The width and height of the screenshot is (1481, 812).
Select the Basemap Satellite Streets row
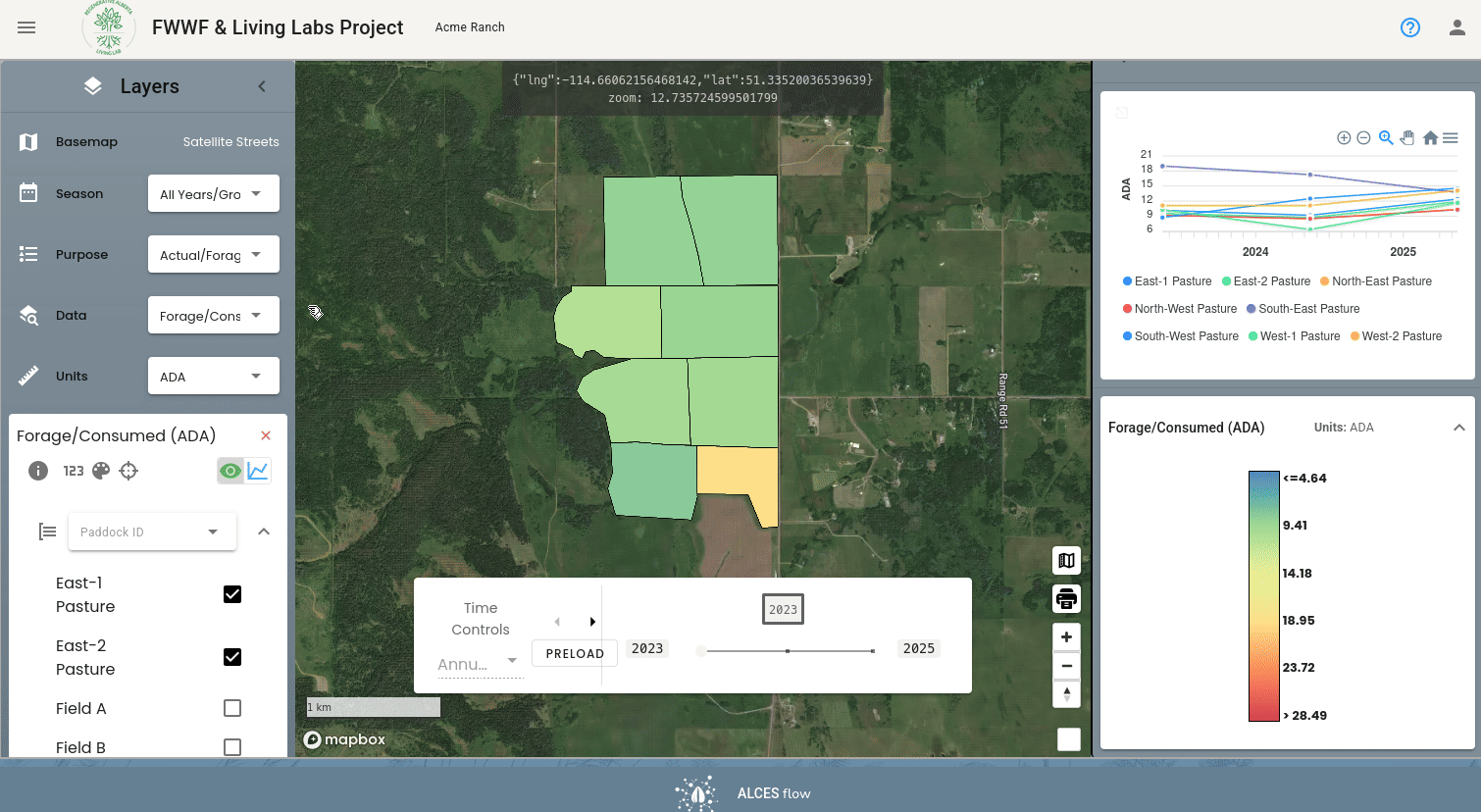(x=148, y=142)
